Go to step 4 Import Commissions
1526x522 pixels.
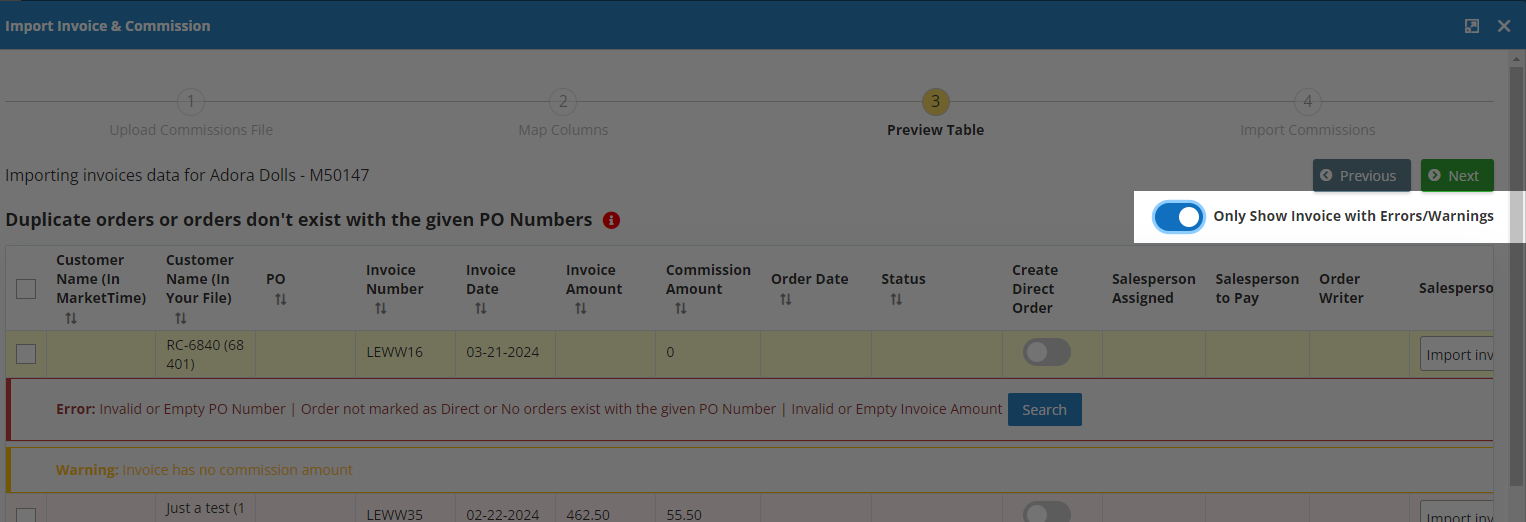click(1307, 102)
